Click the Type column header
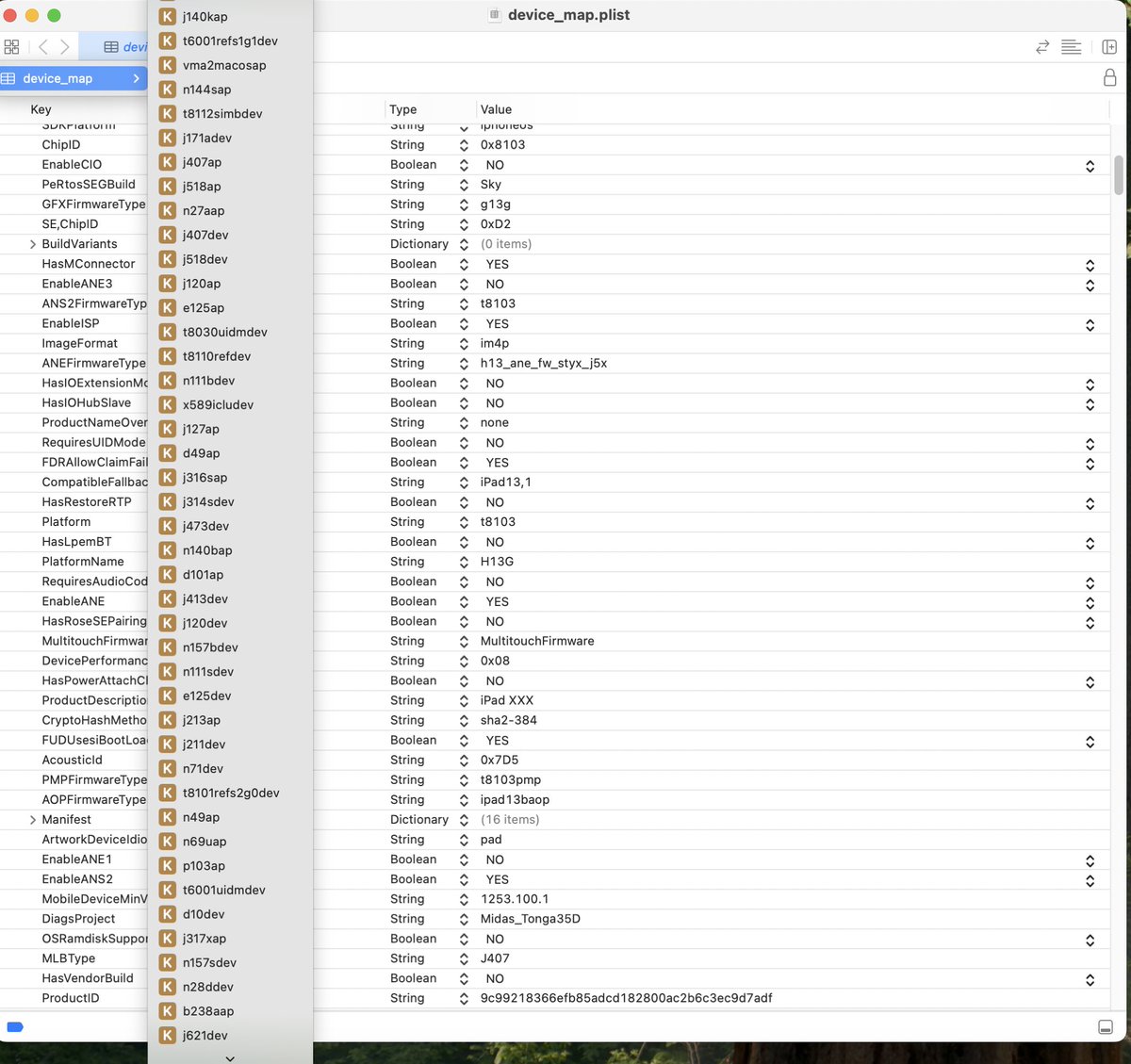This screenshot has height=1064, width=1131. [403, 109]
